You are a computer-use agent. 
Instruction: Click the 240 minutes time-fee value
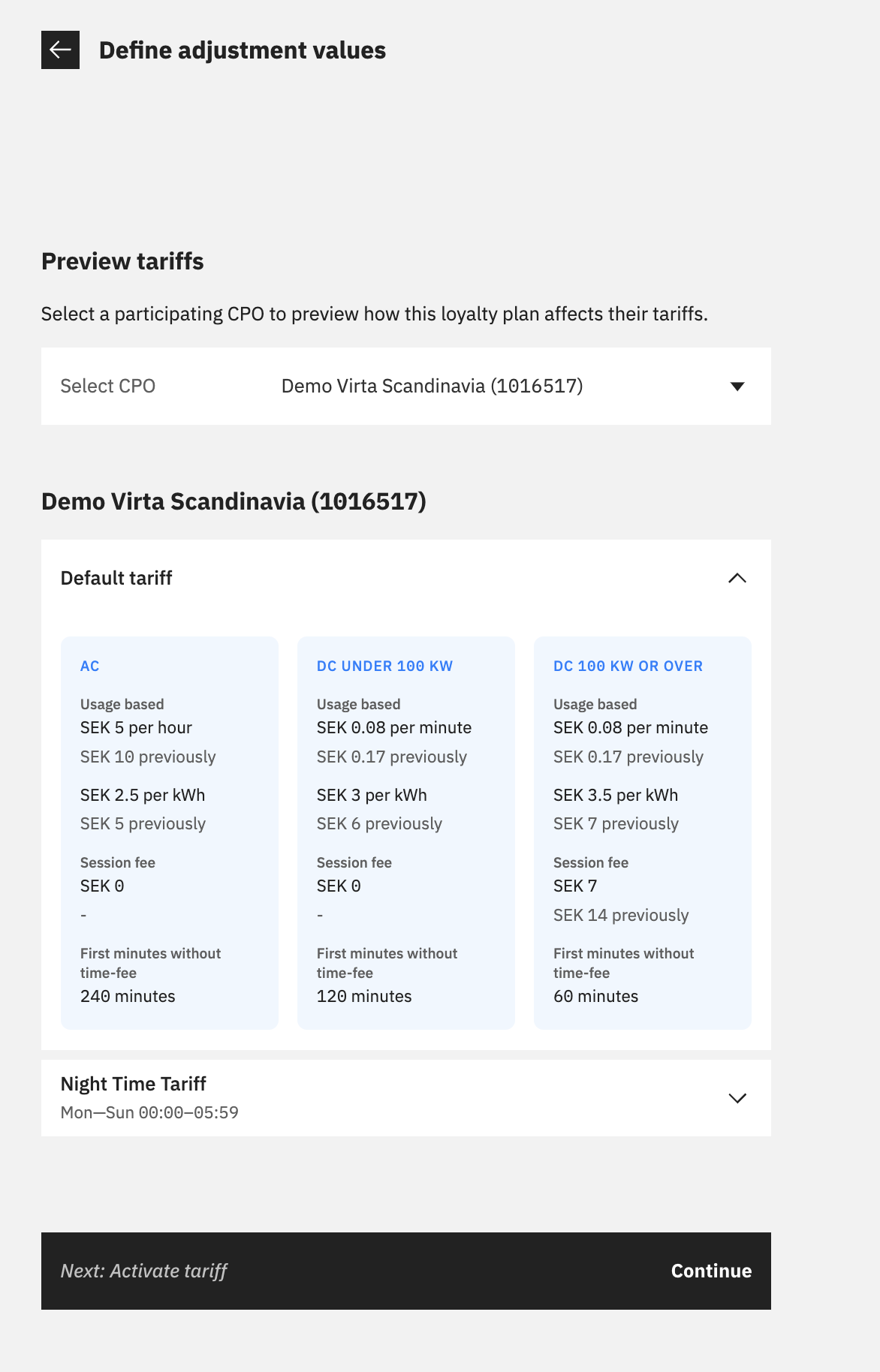click(x=128, y=996)
